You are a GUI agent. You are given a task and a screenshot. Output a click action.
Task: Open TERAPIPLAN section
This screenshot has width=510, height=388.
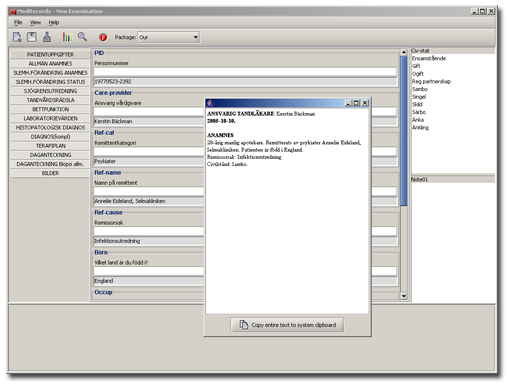[x=50, y=146]
